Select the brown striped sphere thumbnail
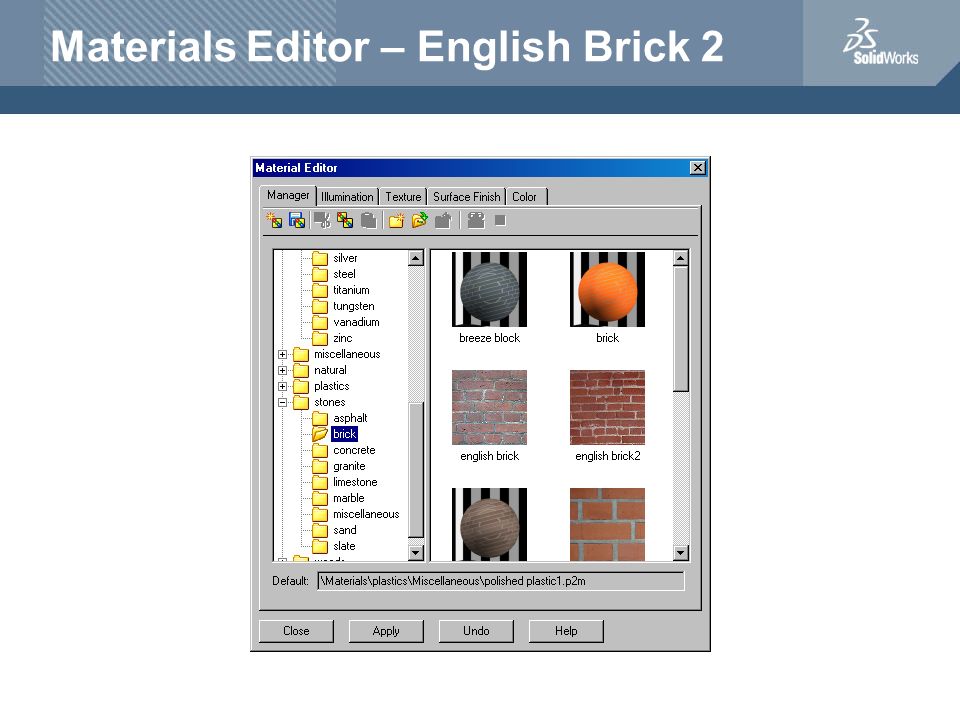 click(x=489, y=524)
